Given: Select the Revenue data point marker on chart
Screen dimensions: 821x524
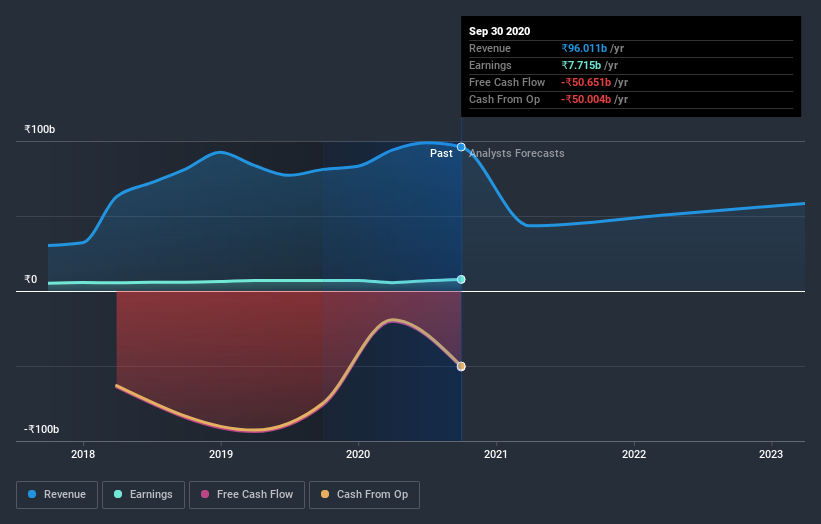Looking at the screenshot, I should click(x=461, y=147).
